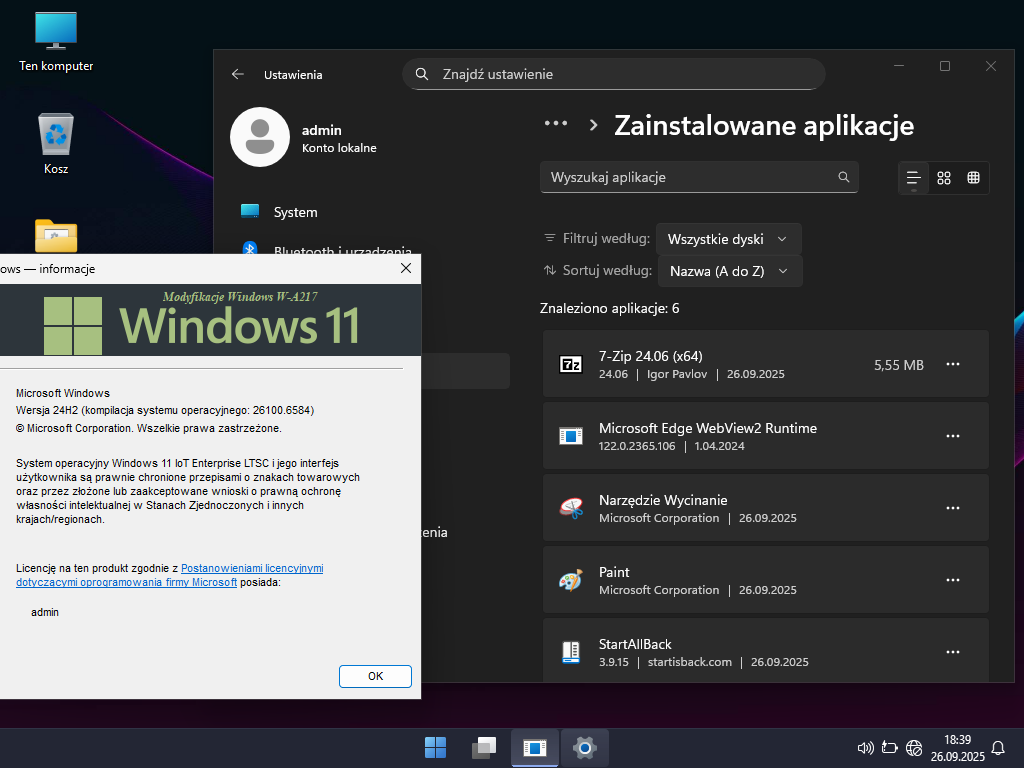Screen dimensions: 1024x768
Task: Select System in the settings sidebar
Action: point(295,212)
